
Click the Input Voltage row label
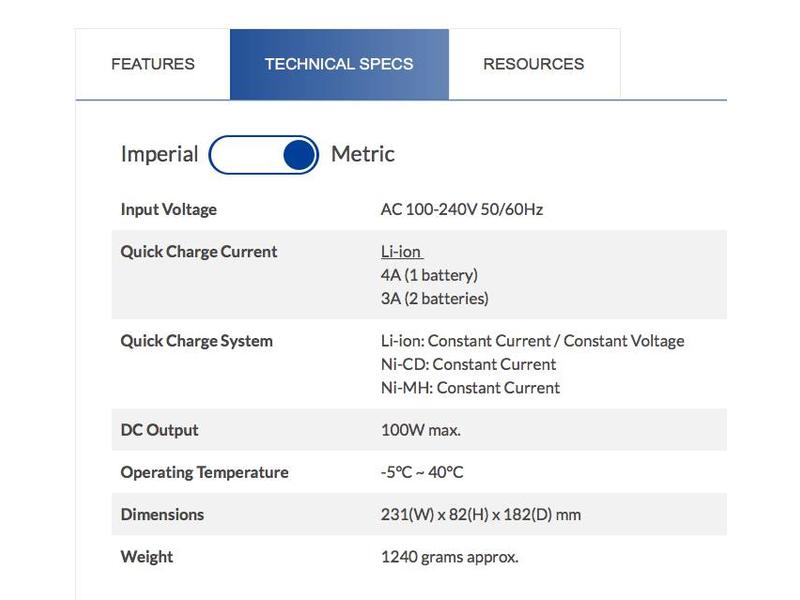168,210
